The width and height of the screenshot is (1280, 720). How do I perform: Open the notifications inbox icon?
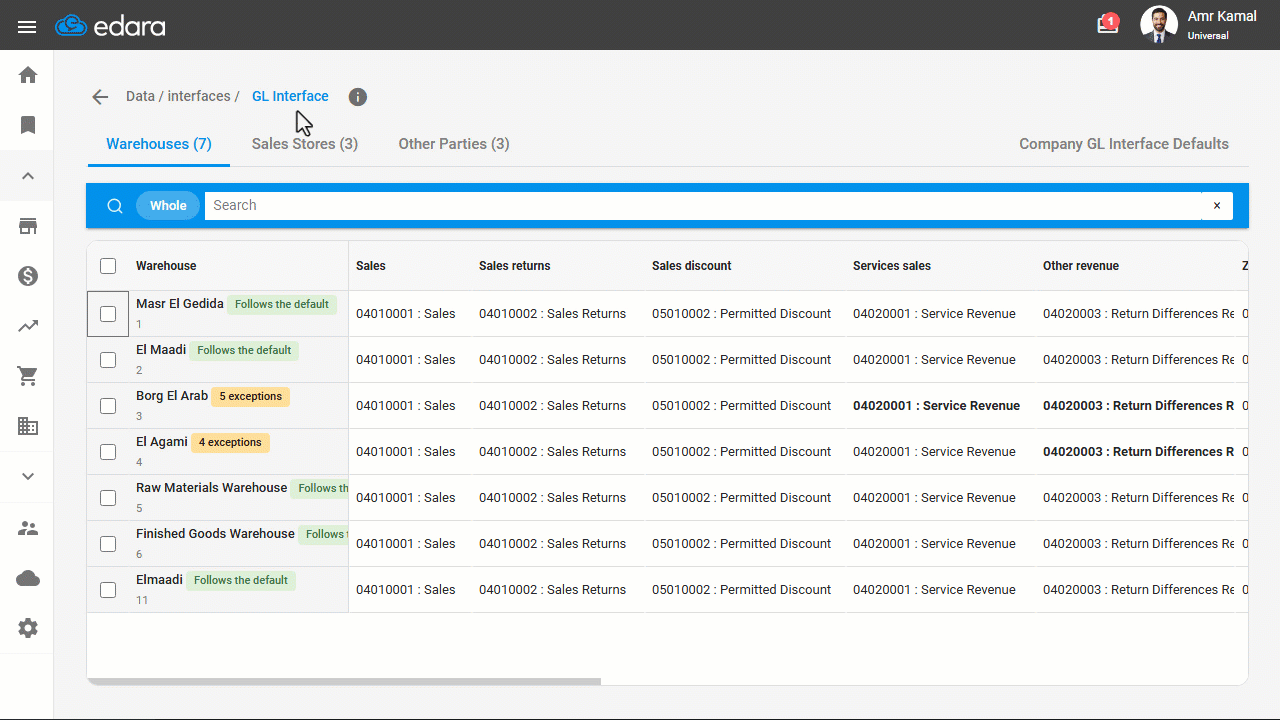[x=1107, y=24]
